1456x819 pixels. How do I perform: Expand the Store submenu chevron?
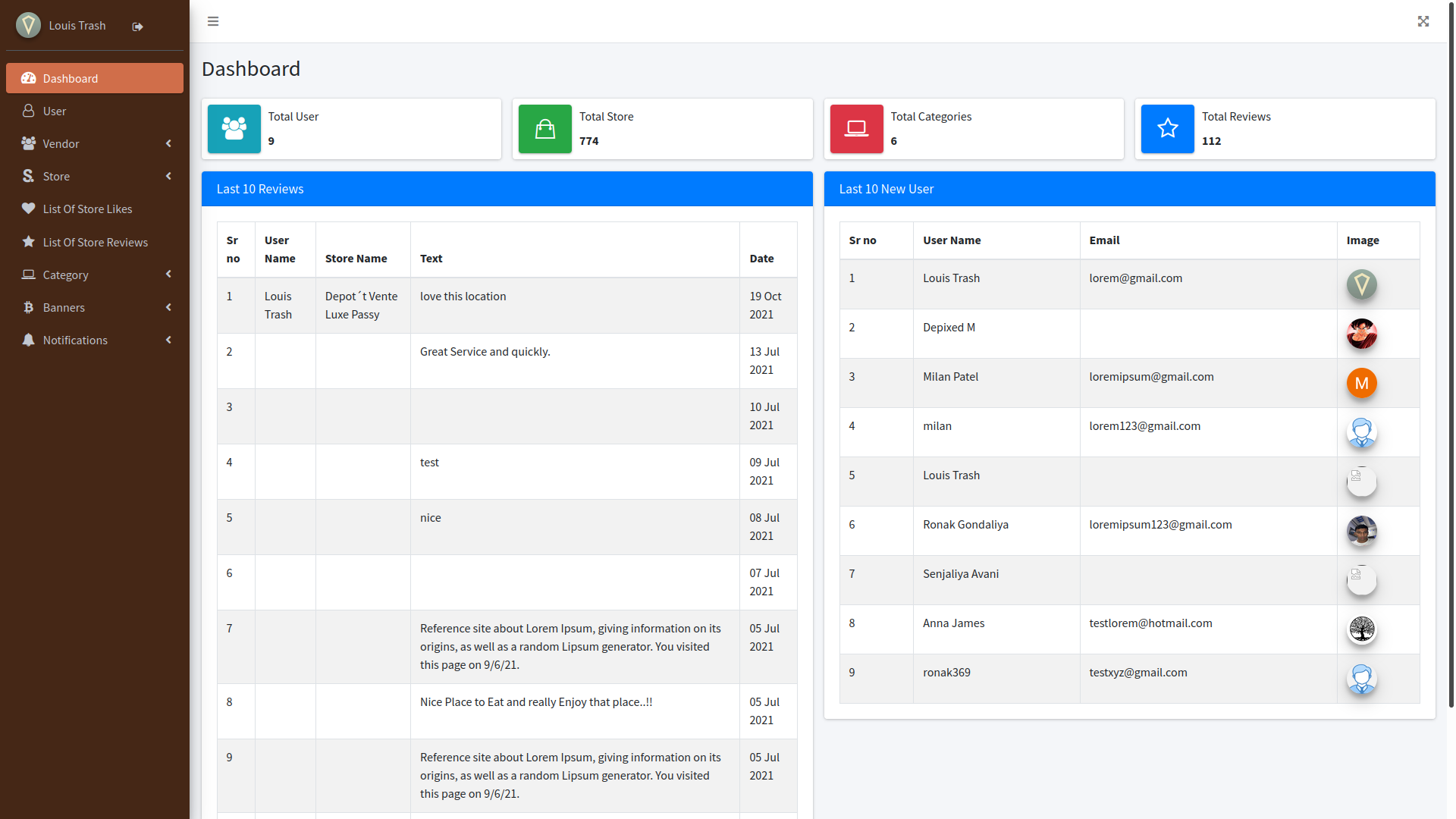(168, 176)
